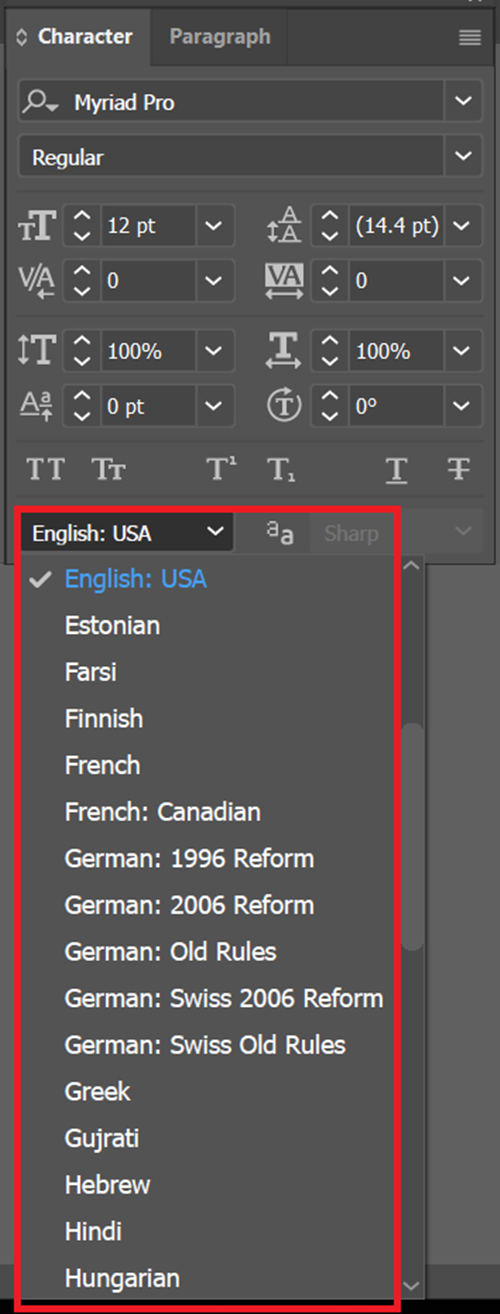Toggle Strikethrough text formatting
This screenshot has width=500, height=1314.
(x=460, y=469)
